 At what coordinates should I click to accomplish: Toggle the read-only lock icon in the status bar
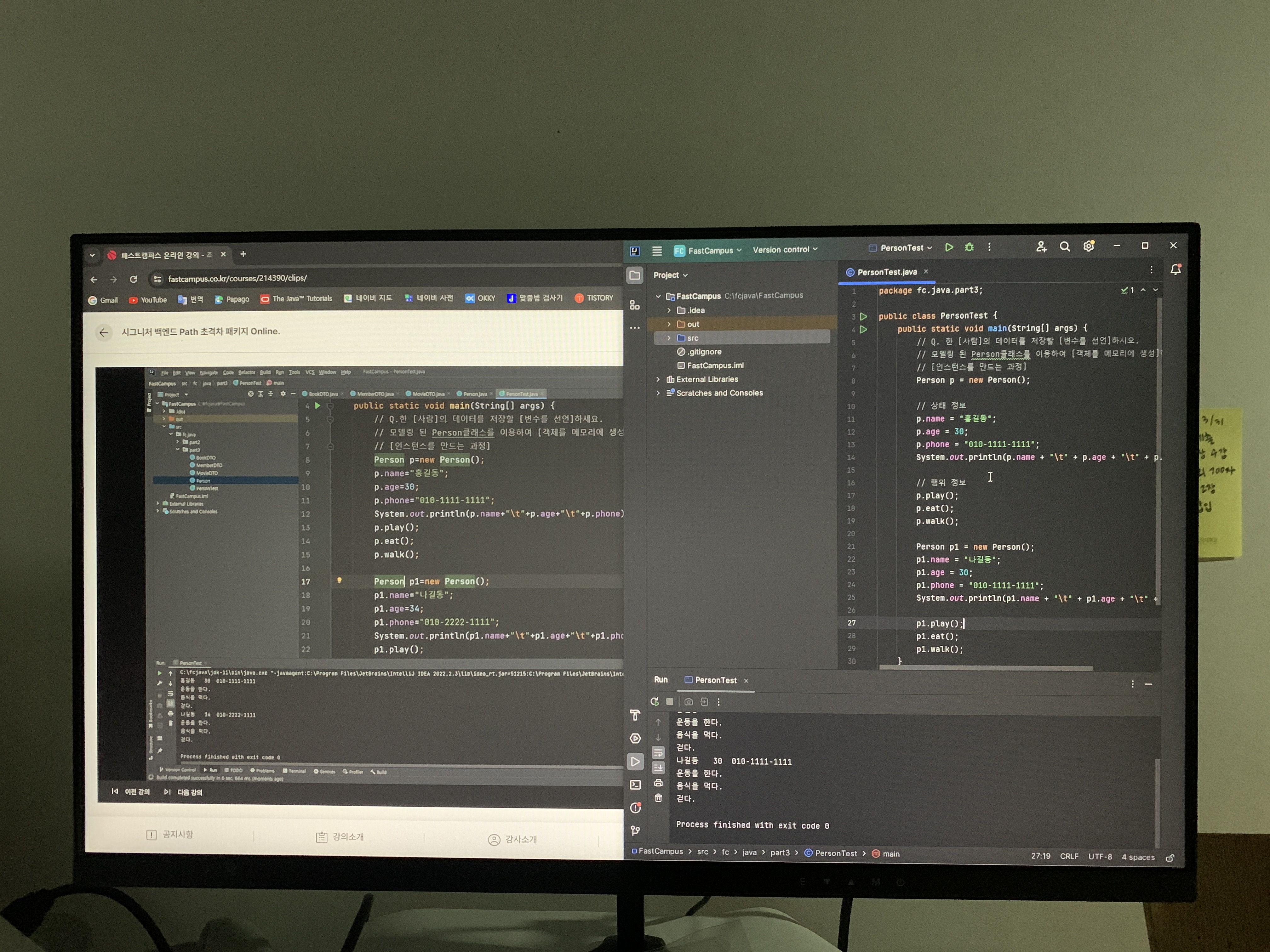tap(1170, 858)
